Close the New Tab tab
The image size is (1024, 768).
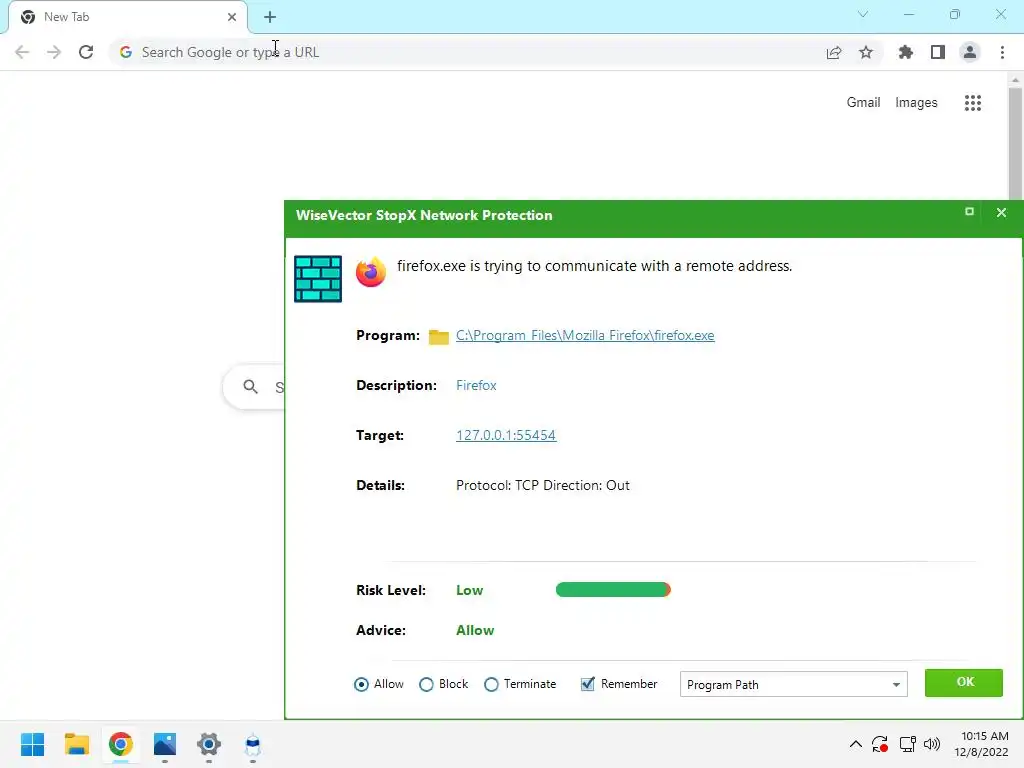232,17
